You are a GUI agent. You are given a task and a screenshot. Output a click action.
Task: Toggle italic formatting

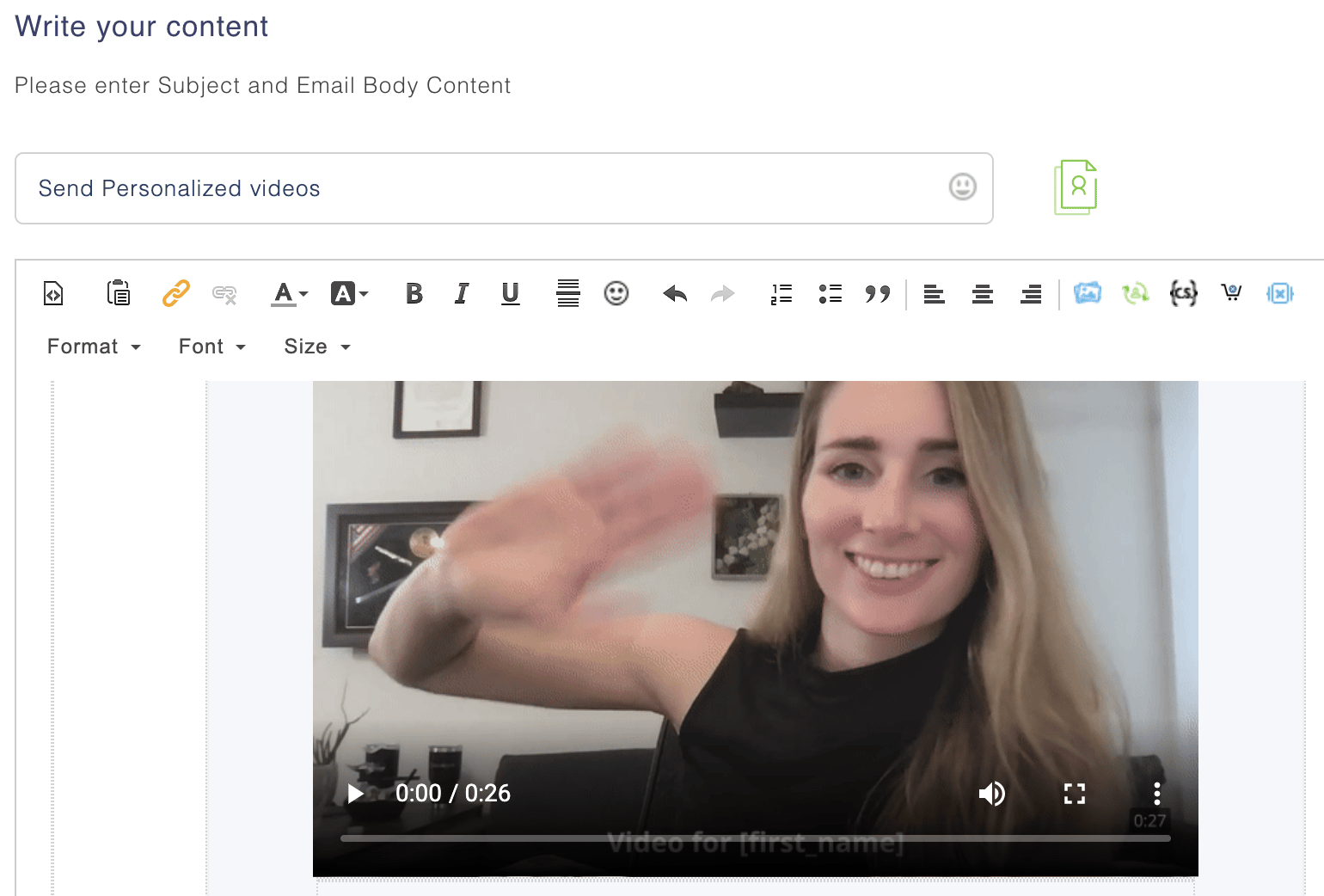click(x=462, y=294)
